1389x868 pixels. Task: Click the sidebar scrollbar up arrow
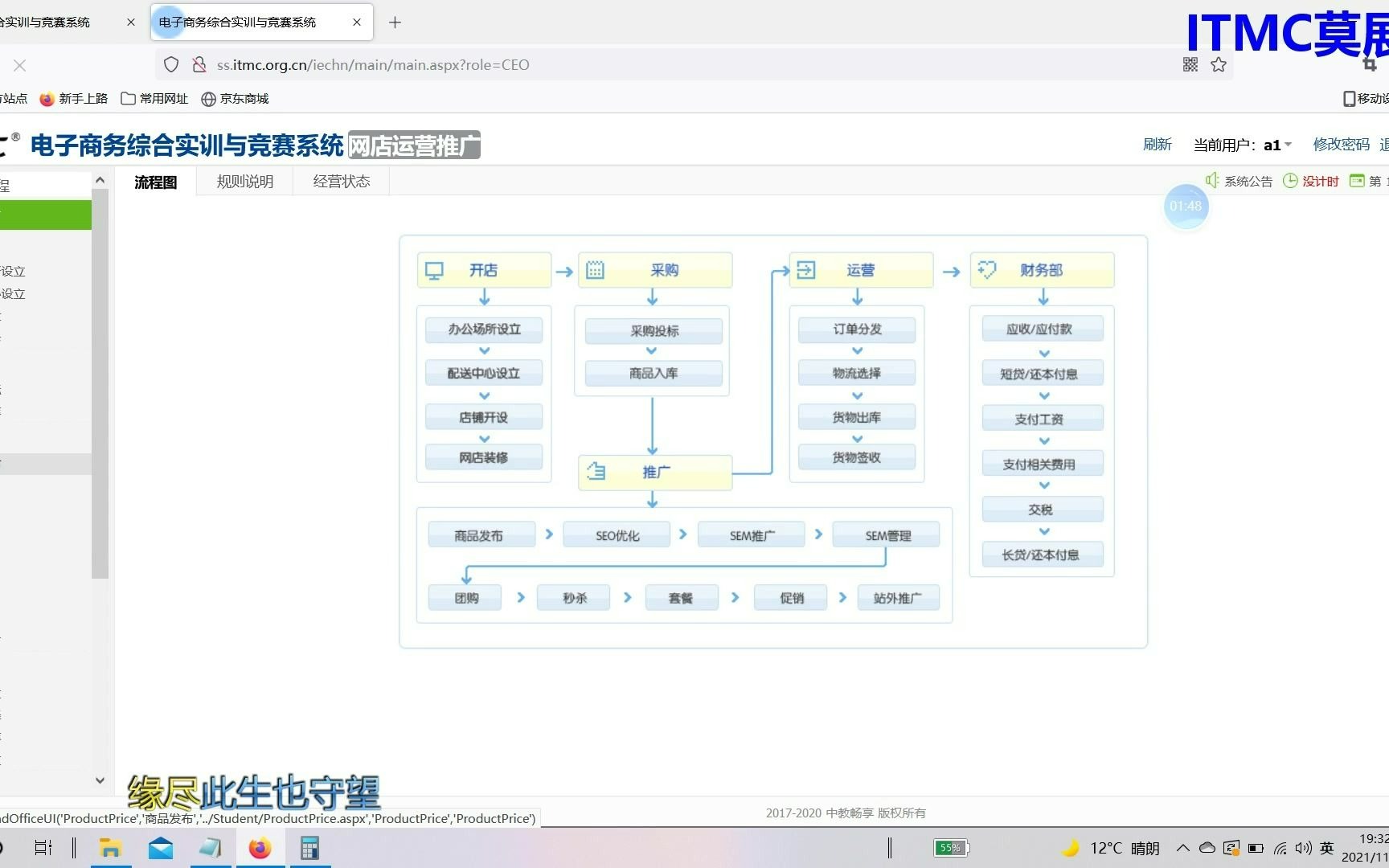pyautogui.click(x=100, y=179)
